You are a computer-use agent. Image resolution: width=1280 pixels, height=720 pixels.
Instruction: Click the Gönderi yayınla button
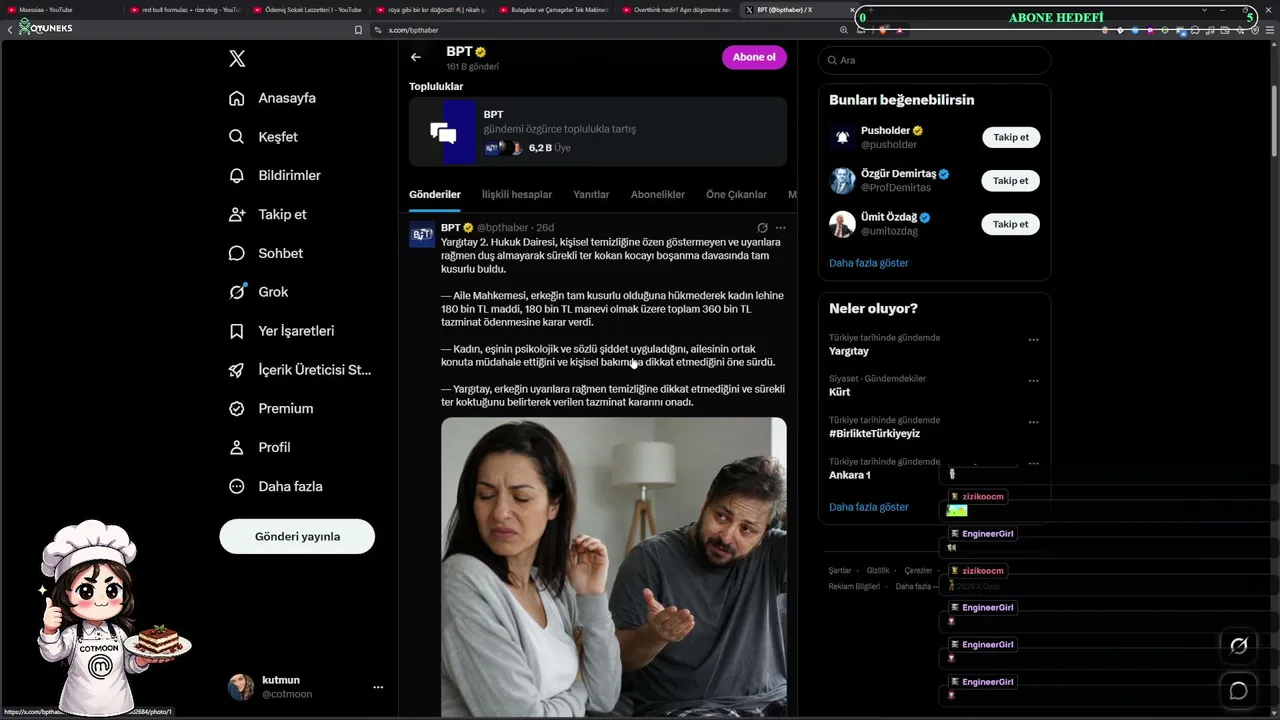(x=297, y=536)
